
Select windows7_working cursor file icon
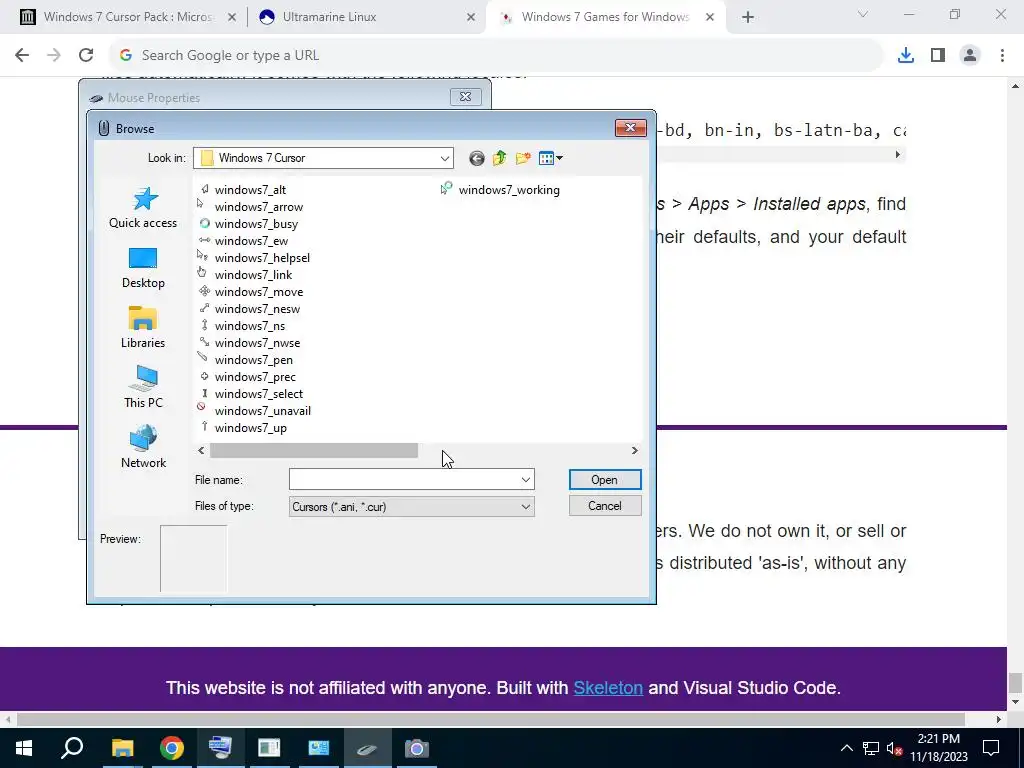(x=447, y=189)
